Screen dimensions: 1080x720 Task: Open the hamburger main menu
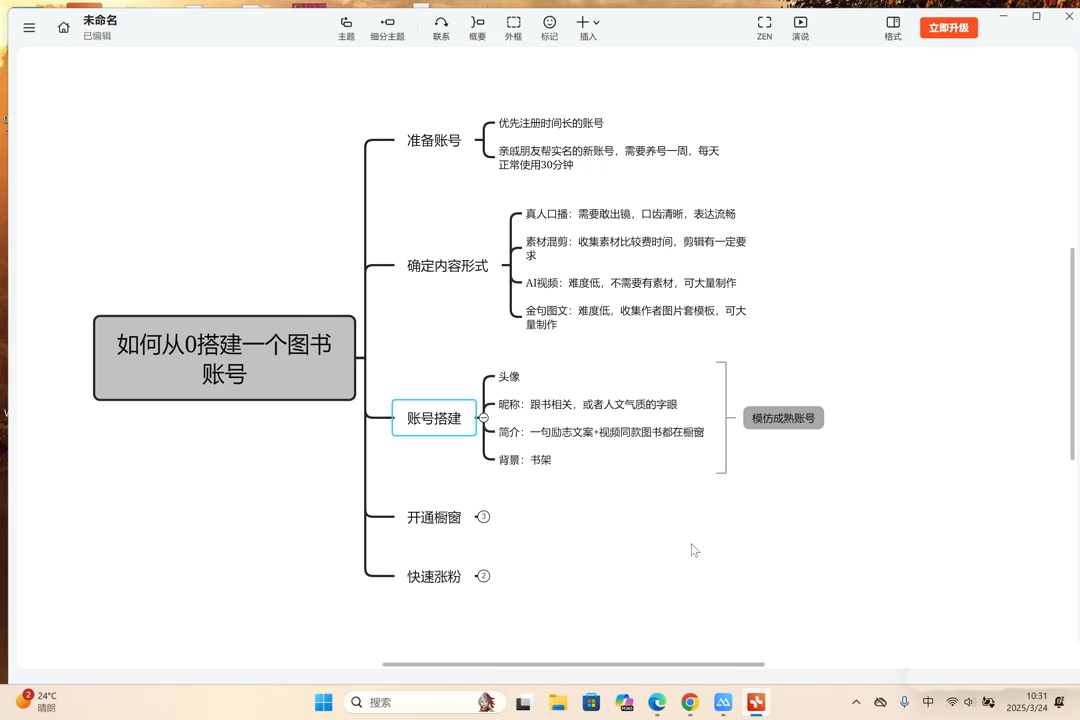[x=29, y=28]
